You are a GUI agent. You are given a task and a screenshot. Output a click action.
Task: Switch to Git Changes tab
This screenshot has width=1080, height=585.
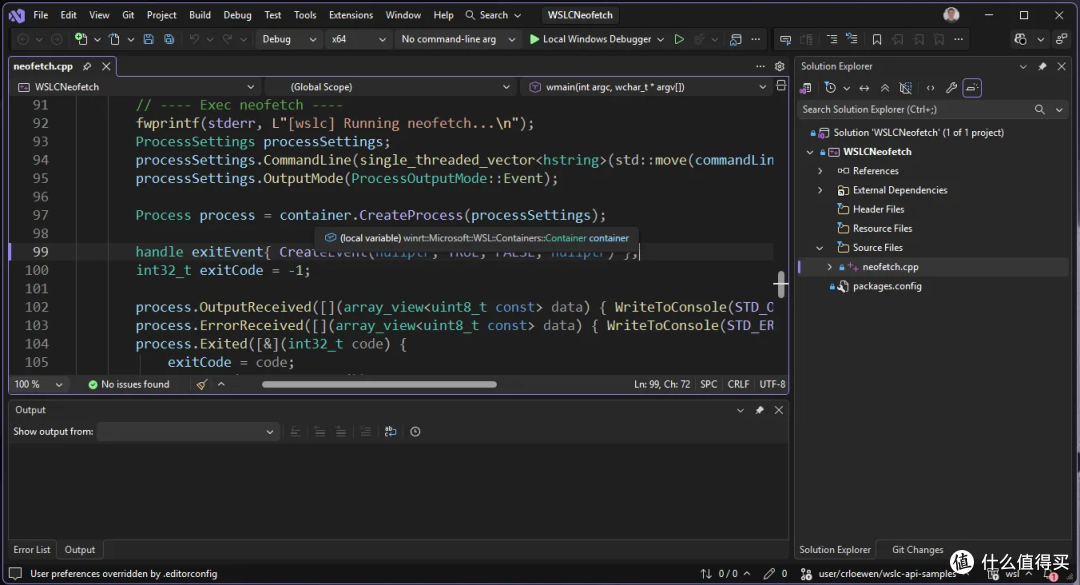[x=917, y=550]
